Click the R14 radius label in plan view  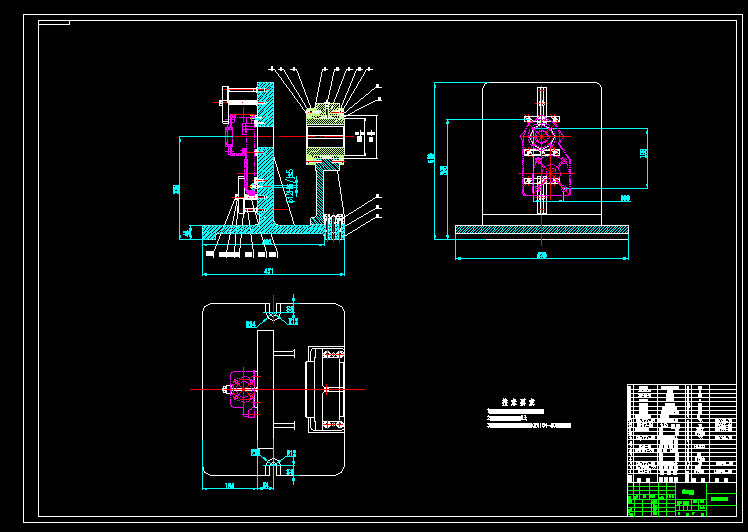tap(251, 324)
